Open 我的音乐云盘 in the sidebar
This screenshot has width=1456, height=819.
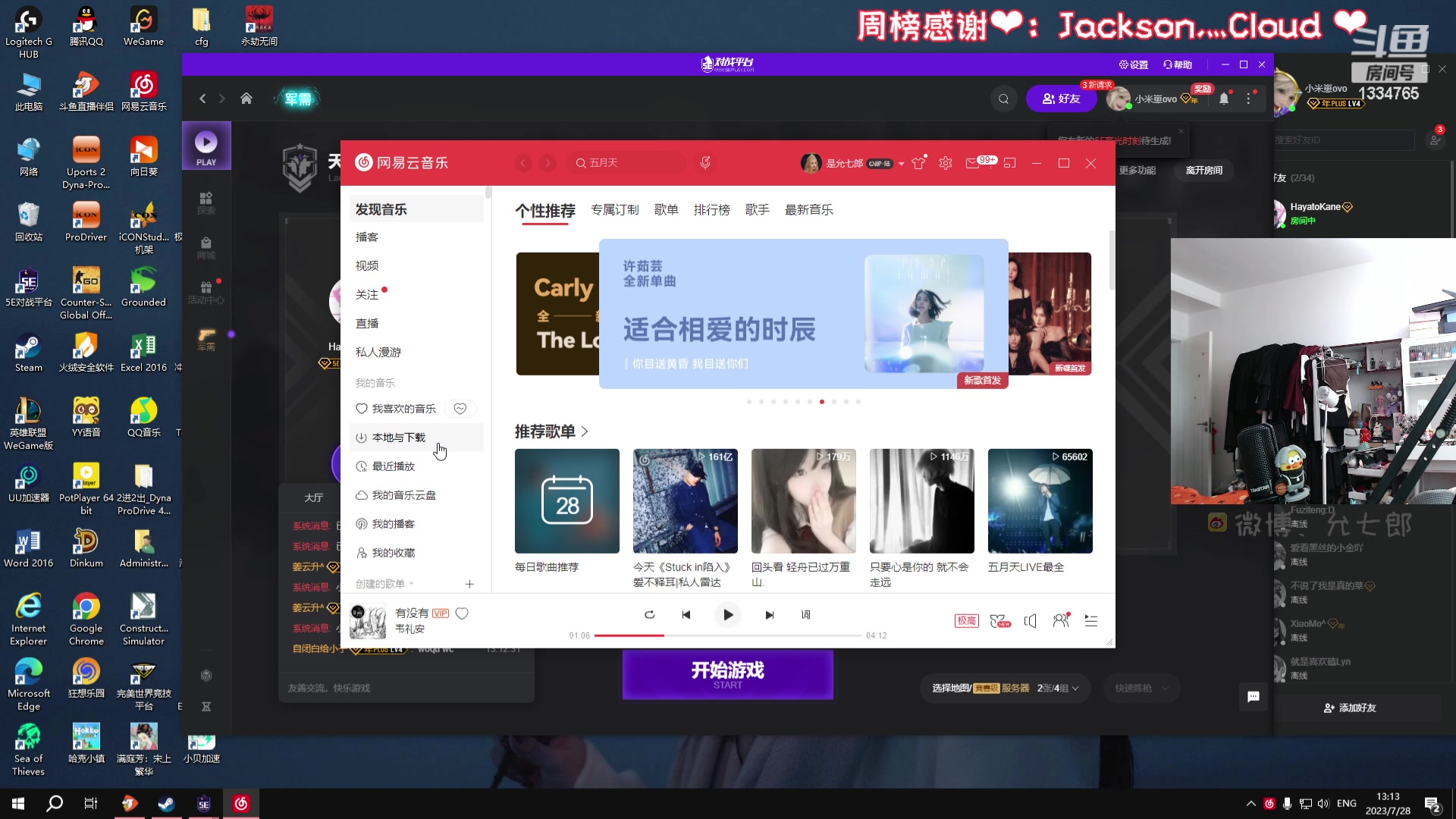click(416, 495)
